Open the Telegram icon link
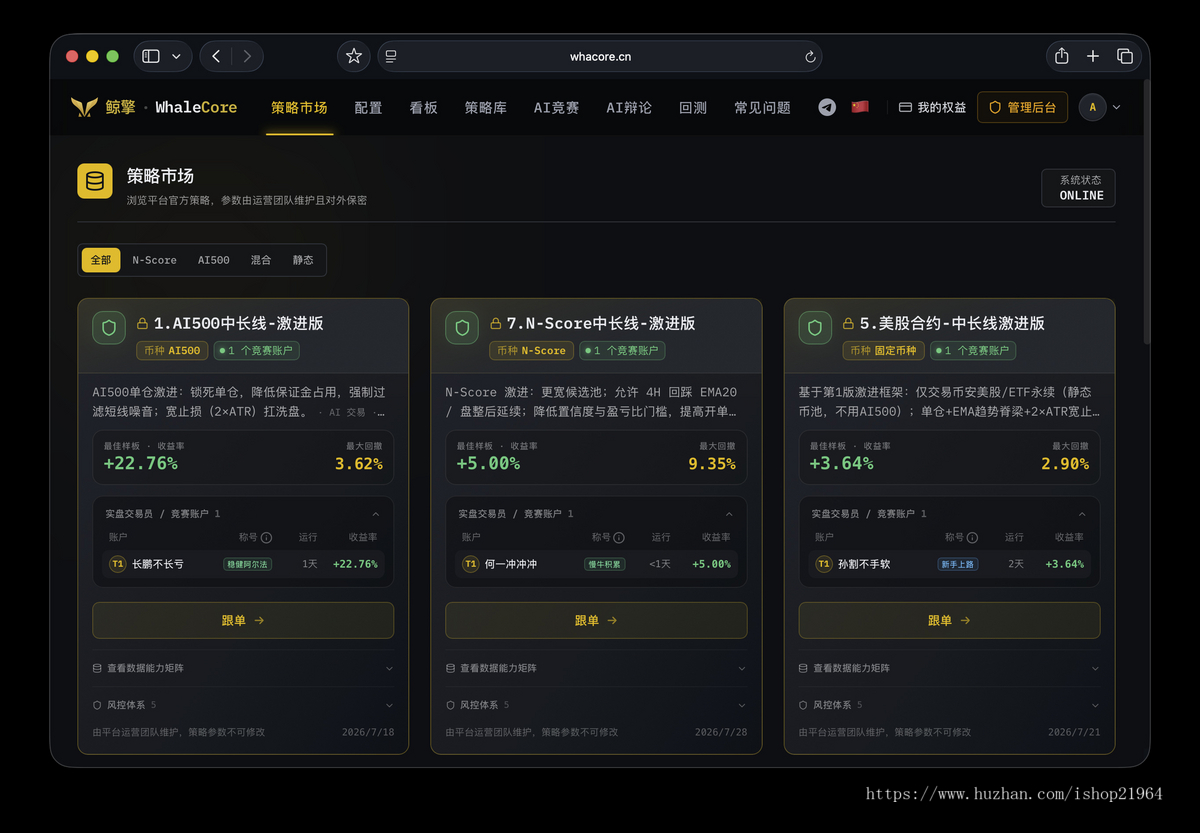The width and height of the screenshot is (1200, 833). coord(827,107)
